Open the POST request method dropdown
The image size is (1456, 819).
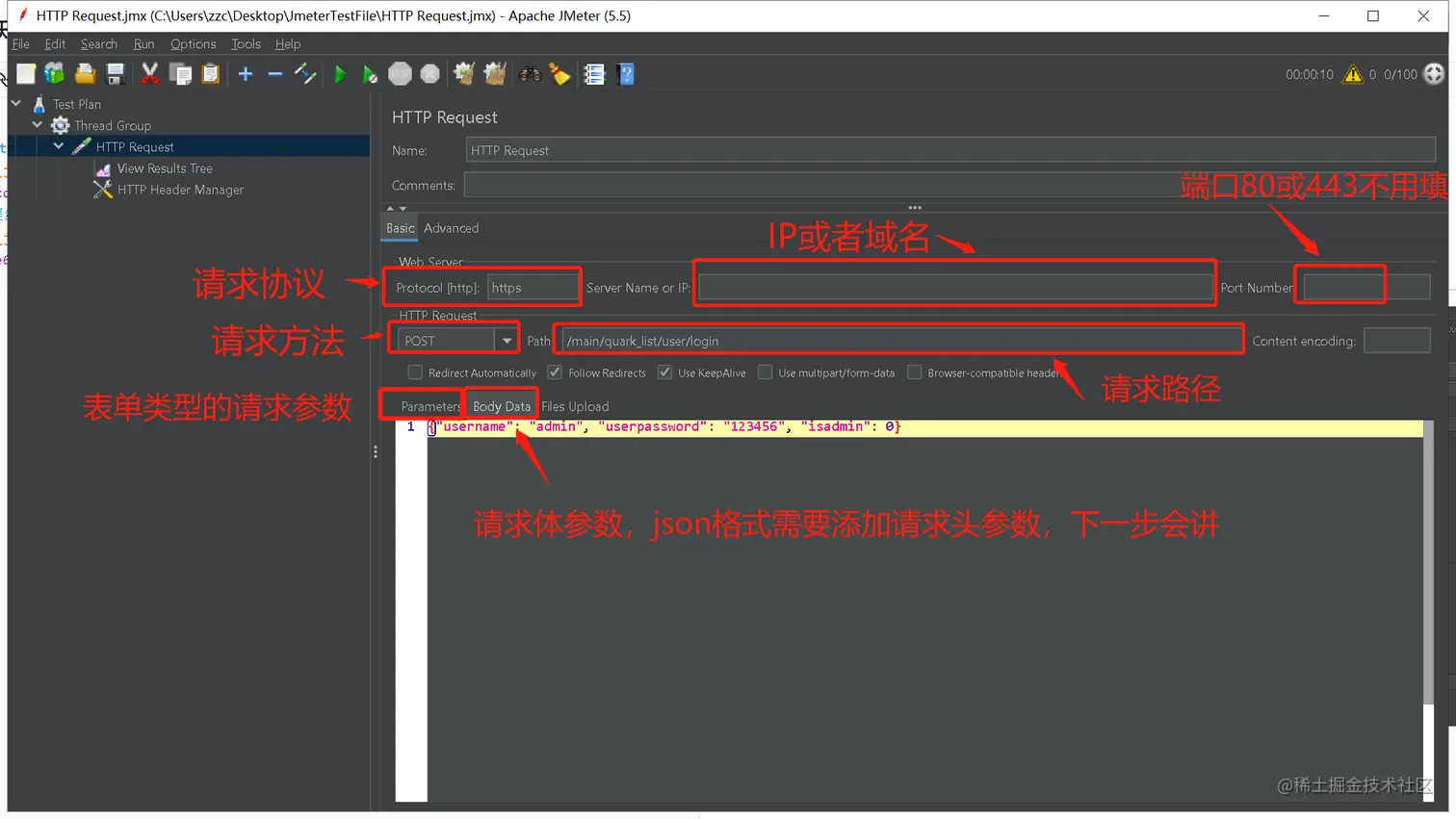(507, 341)
